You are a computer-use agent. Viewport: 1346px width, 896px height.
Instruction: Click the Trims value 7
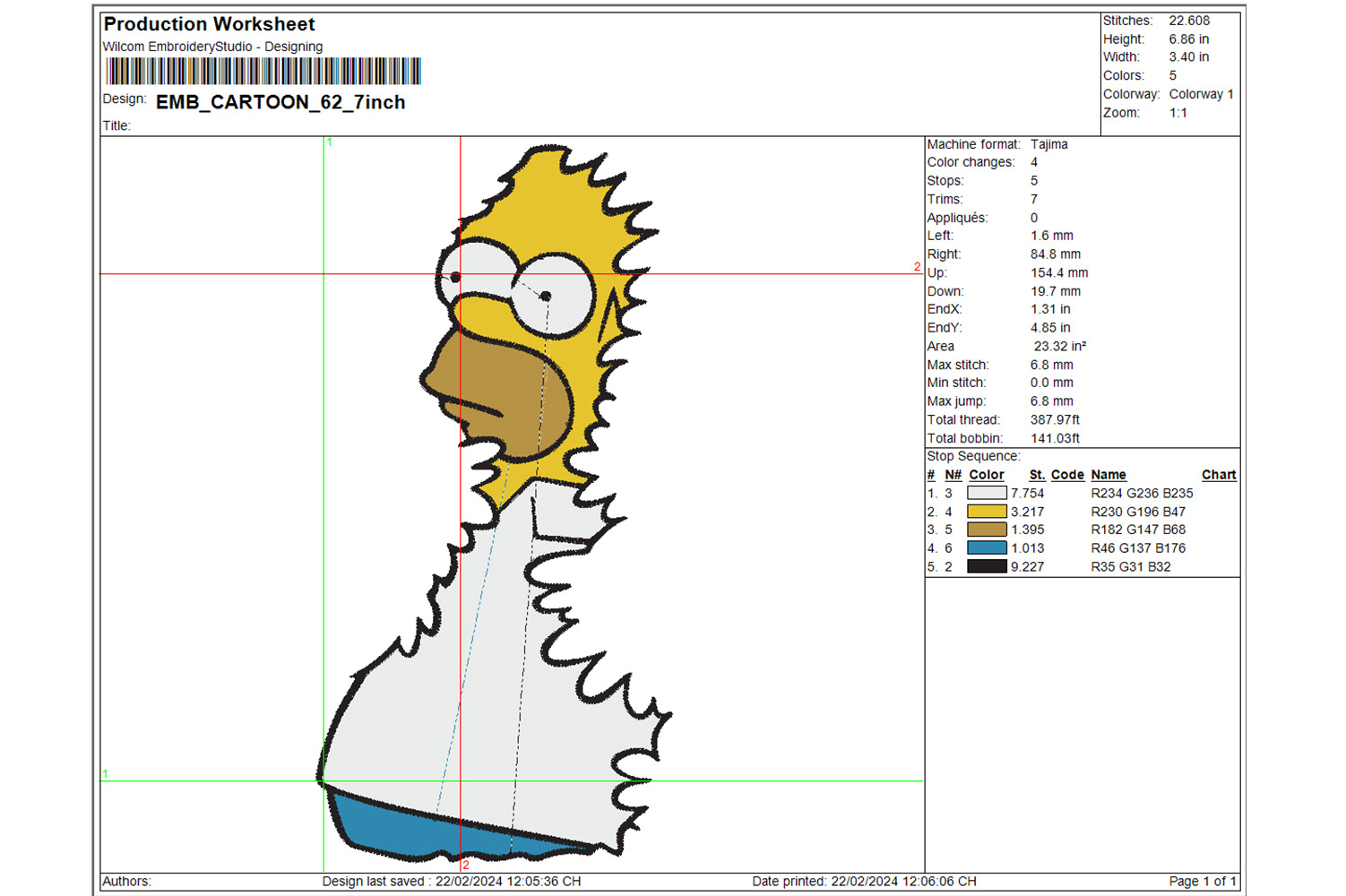(1034, 199)
